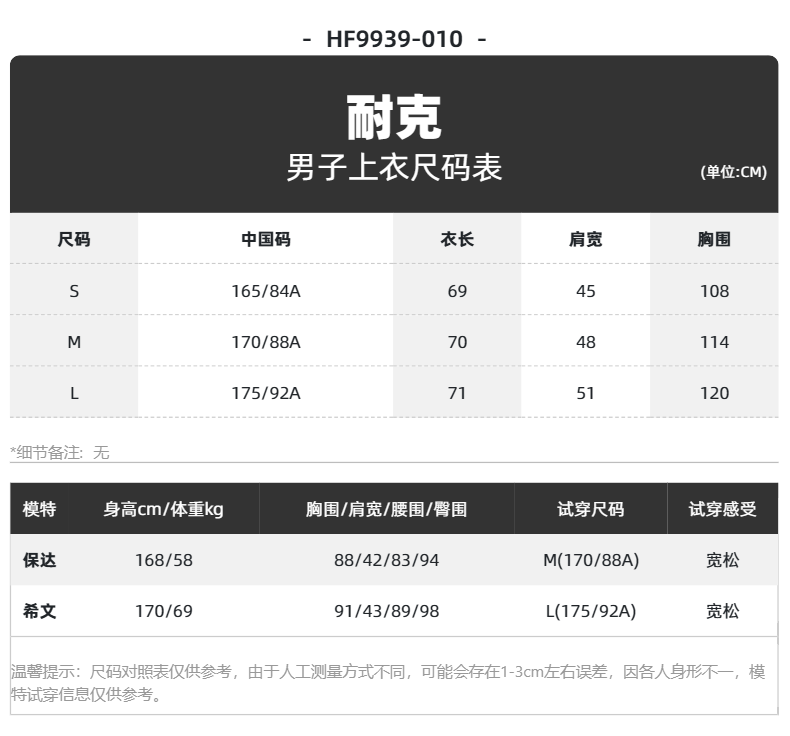Click 宽松 in the 希文 row

point(722,611)
